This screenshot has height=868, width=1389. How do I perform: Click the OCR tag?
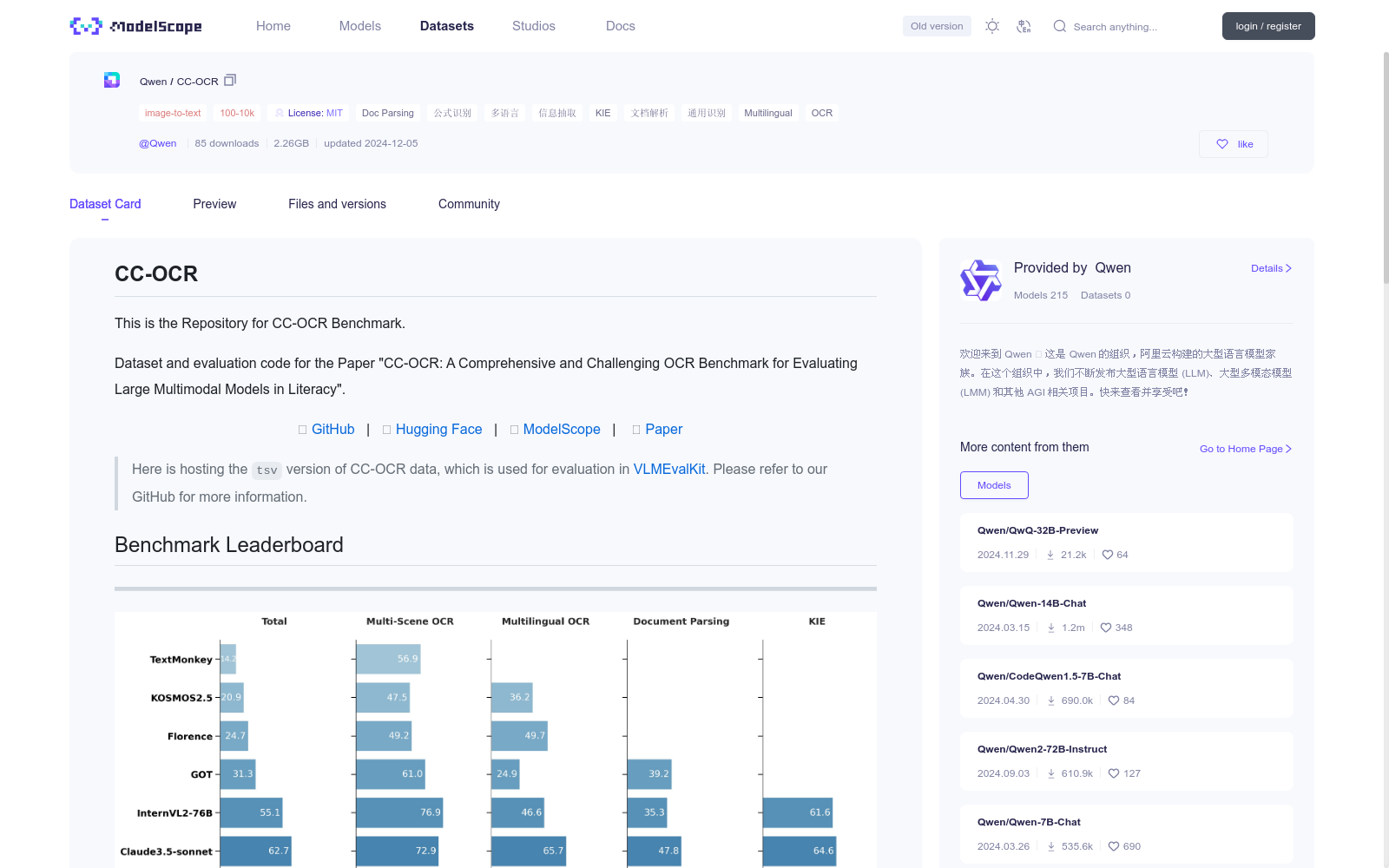tap(822, 113)
